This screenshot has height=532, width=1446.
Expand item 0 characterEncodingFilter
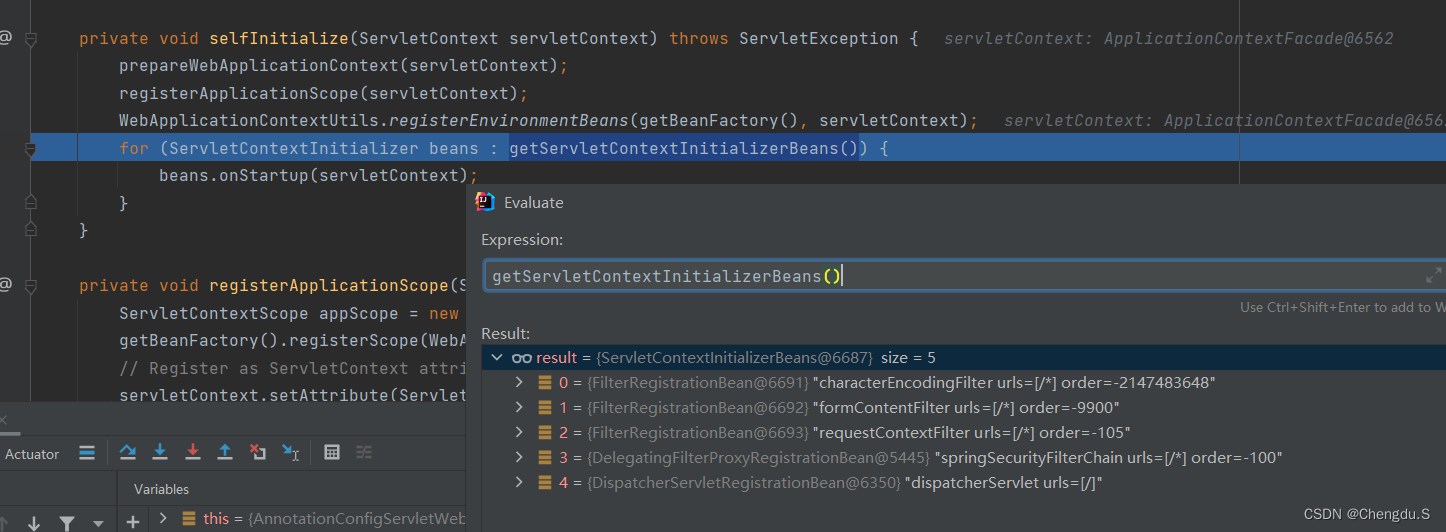[x=519, y=383]
